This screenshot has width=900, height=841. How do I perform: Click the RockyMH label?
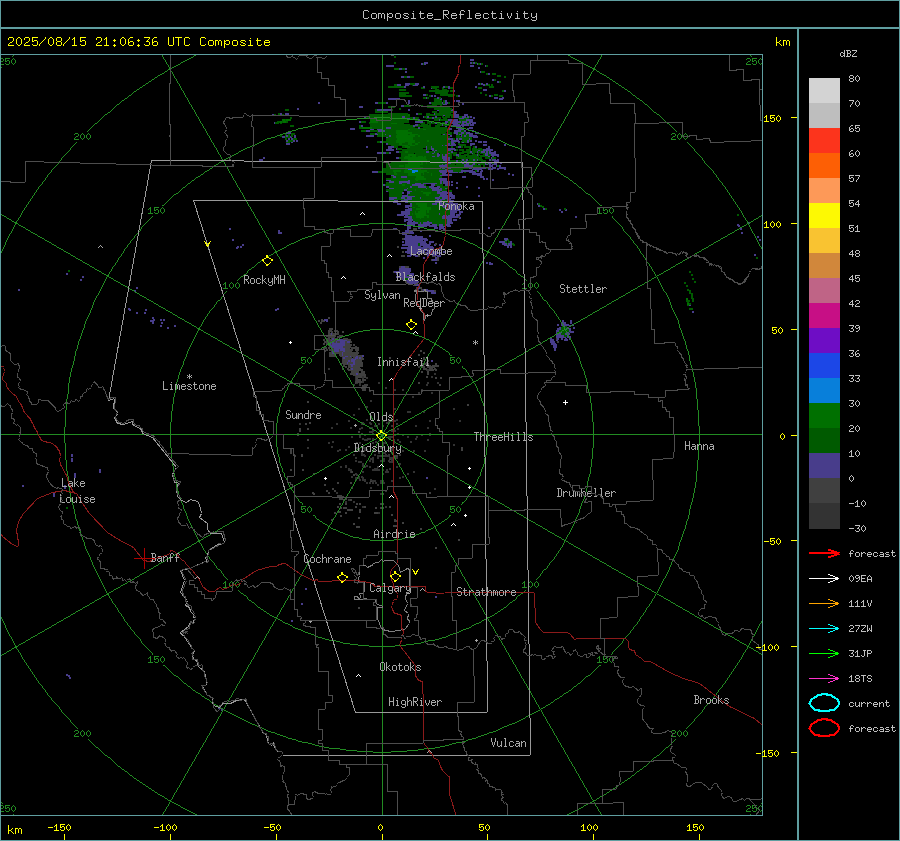(x=264, y=280)
